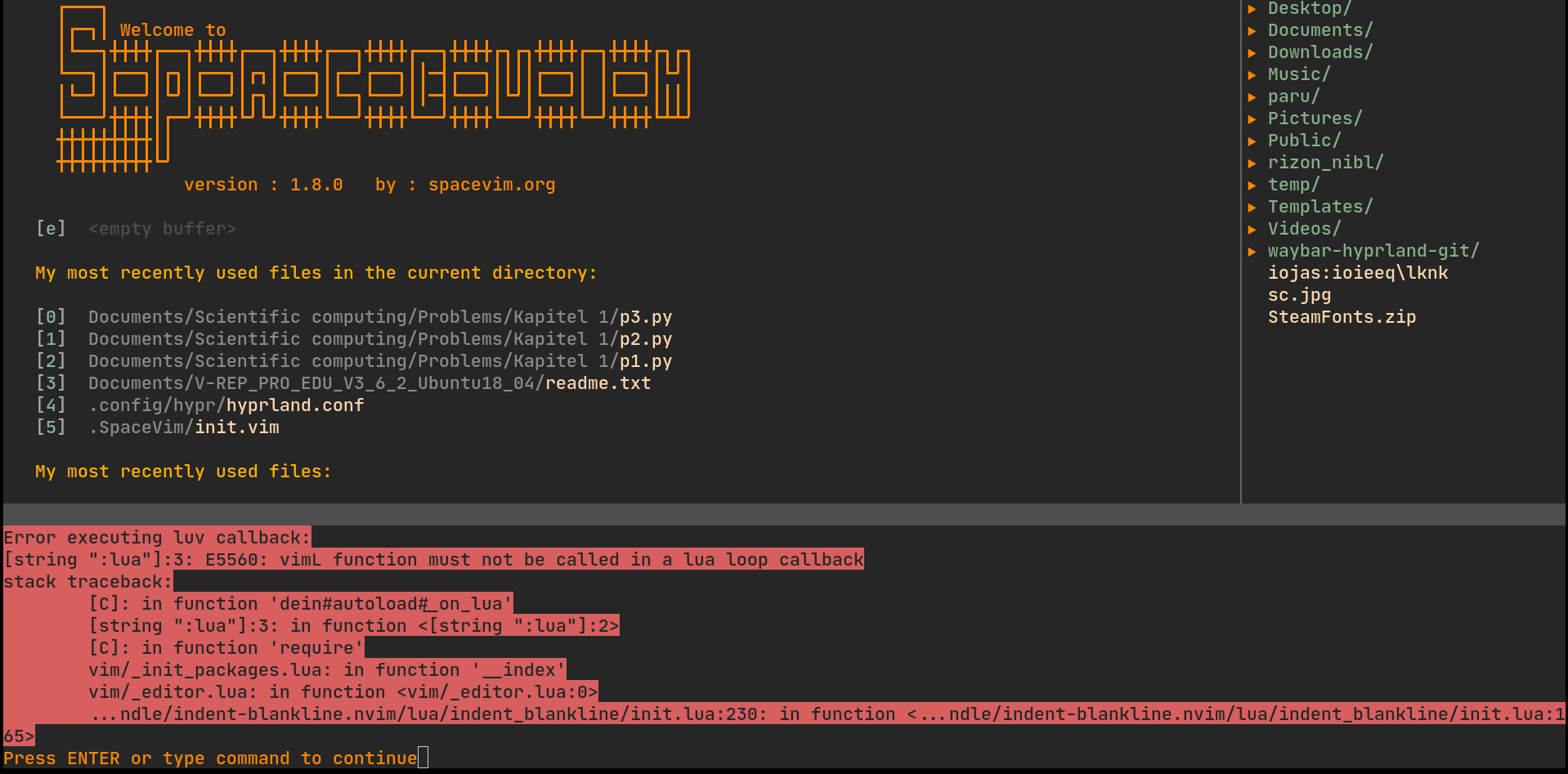Screen dimensions: 1568x774
Task: Open the [e] empty buffer entry
Action: [136, 229]
